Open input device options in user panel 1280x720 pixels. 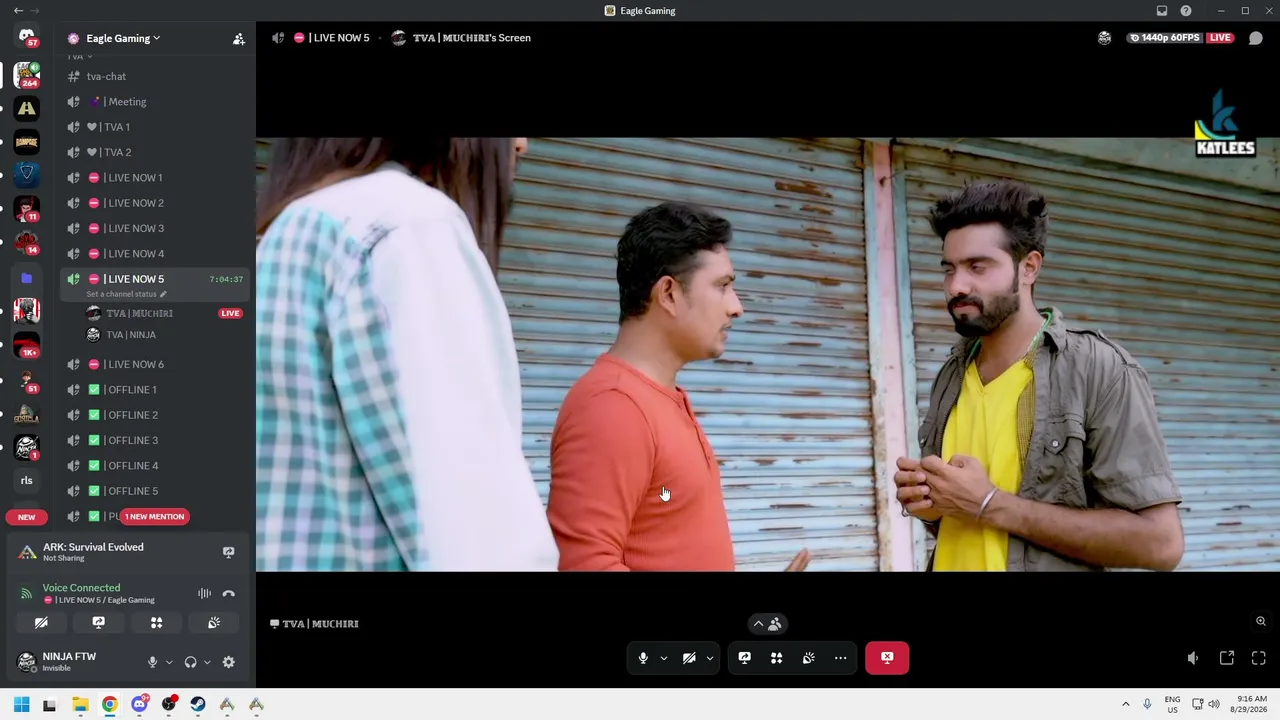[169, 662]
